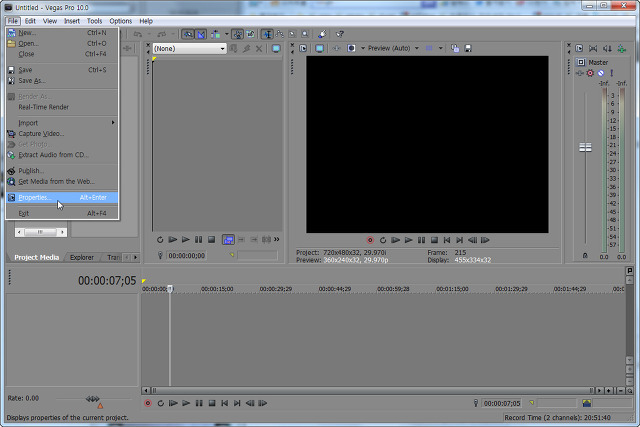This screenshot has height=427, width=640.
Task: Select Get Media from the Web
Action: click(62, 181)
